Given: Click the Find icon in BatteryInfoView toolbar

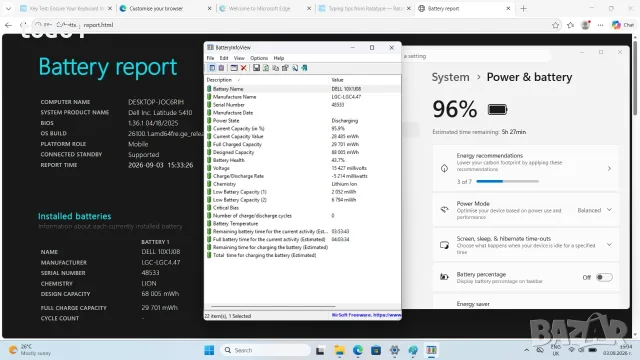Looking at the screenshot, I should tap(295, 68).
